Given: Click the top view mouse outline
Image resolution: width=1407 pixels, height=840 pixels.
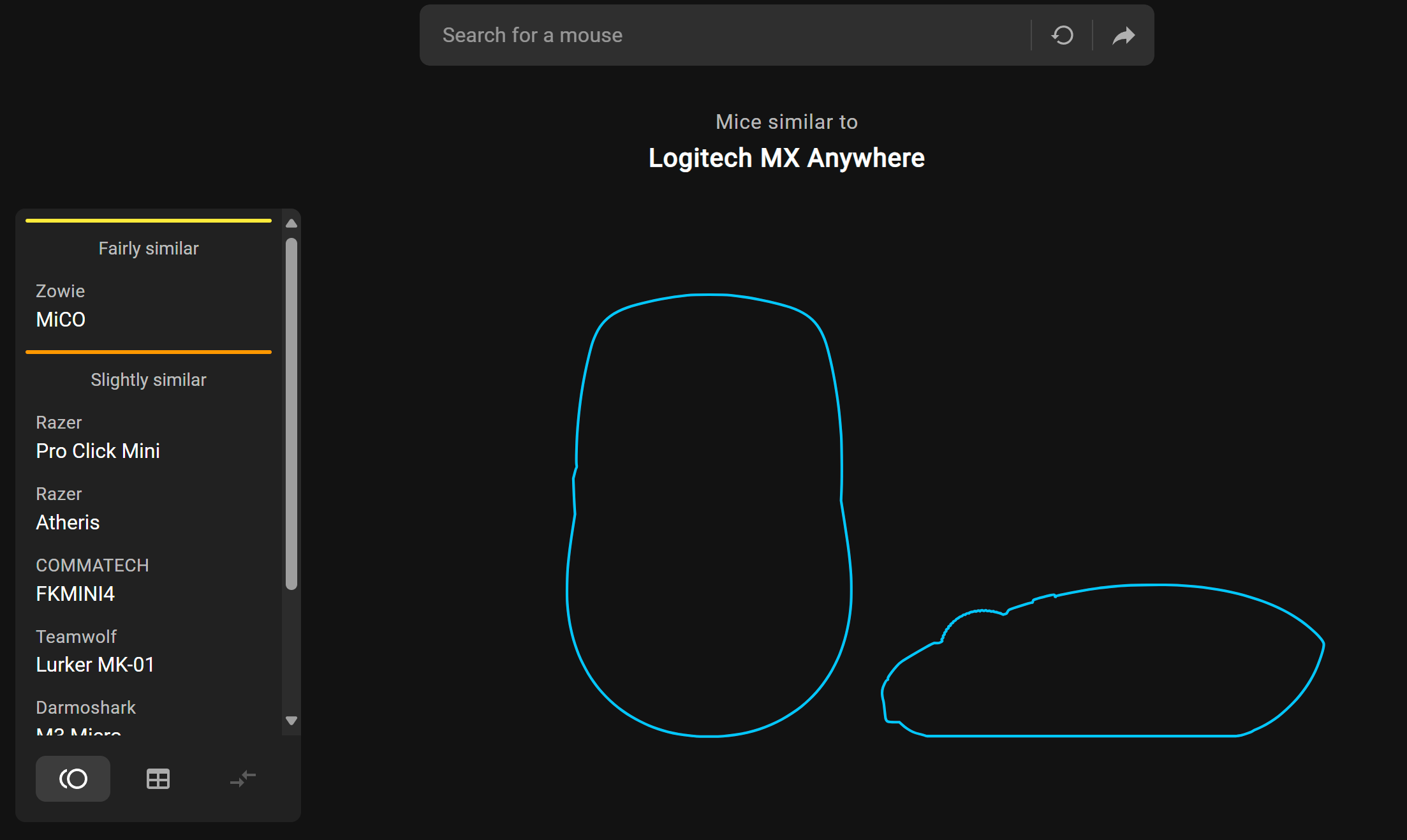Looking at the screenshot, I should (708, 517).
